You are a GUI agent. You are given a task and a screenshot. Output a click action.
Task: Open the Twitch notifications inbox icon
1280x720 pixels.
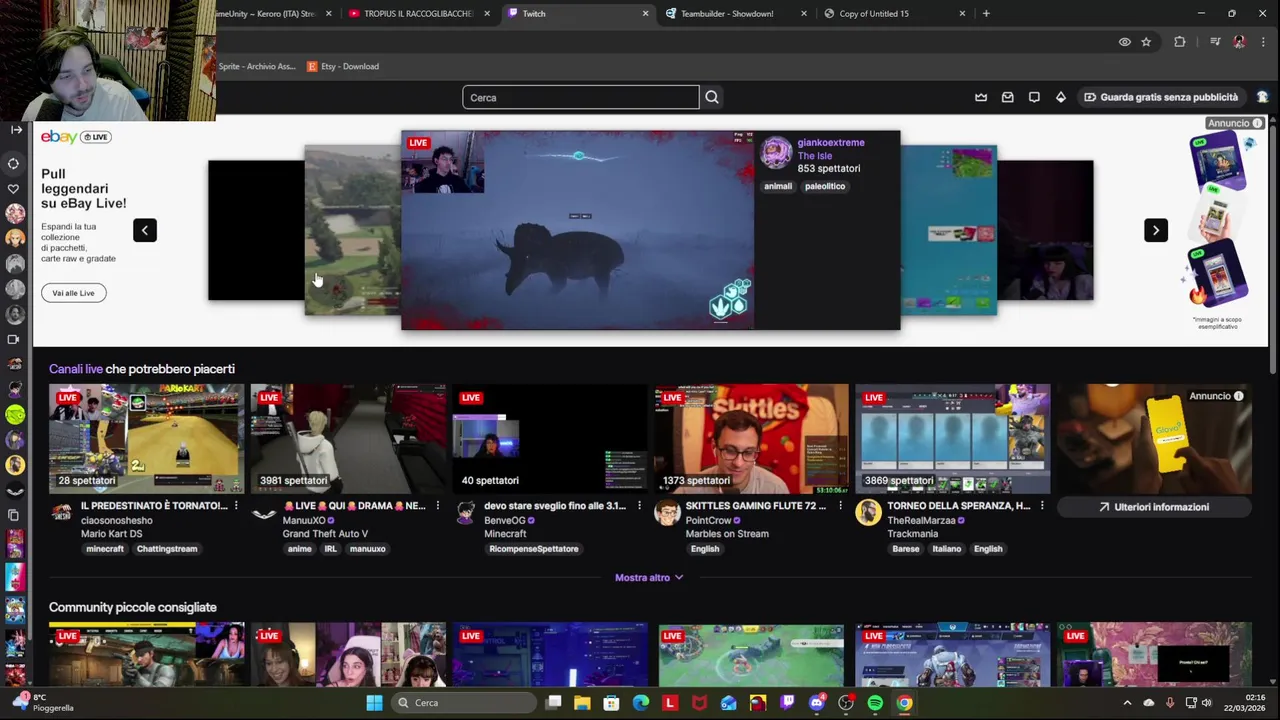[1008, 97]
